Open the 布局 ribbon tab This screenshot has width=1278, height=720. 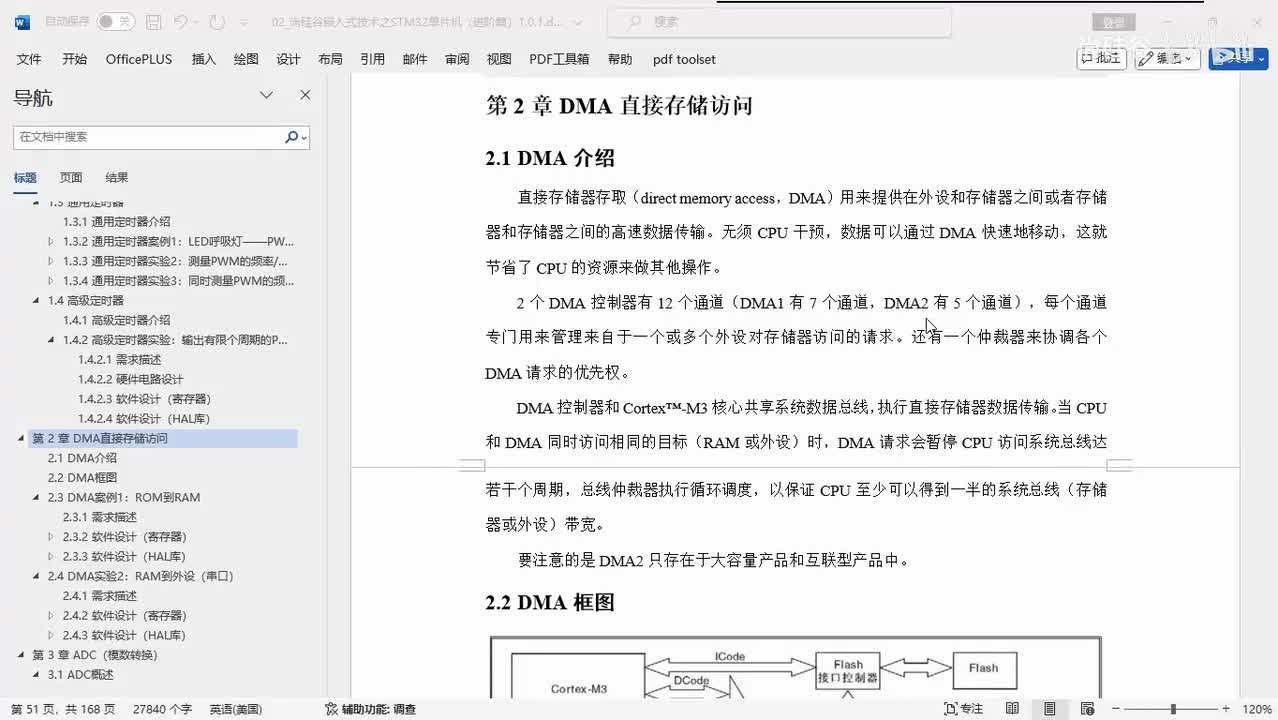tap(330, 59)
